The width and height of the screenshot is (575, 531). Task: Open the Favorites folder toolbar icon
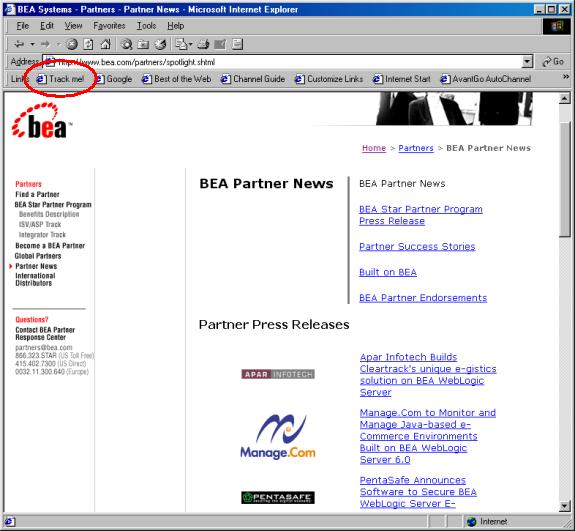point(143,44)
